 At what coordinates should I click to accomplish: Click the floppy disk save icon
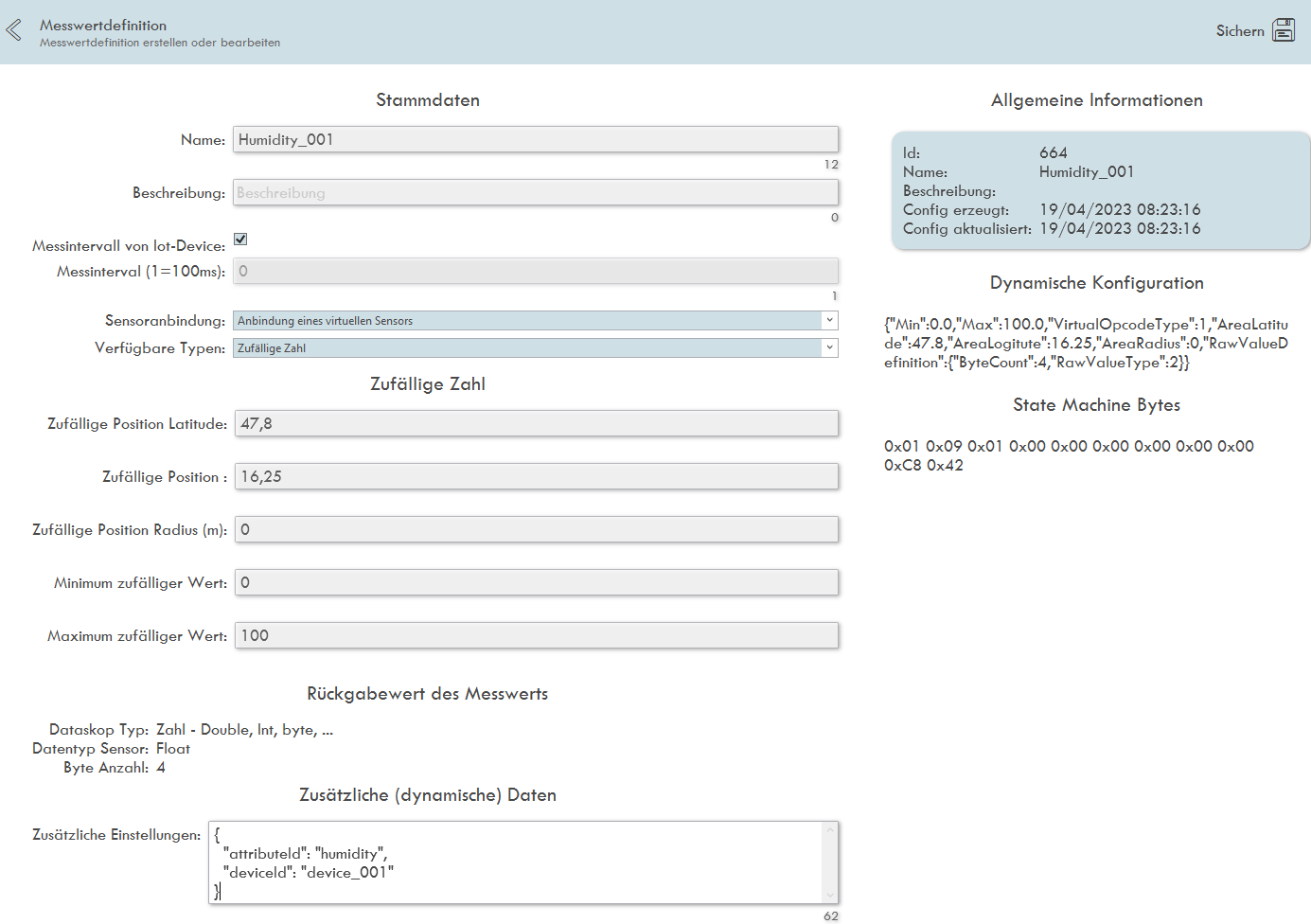pyautogui.click(x=1284, y=30)
